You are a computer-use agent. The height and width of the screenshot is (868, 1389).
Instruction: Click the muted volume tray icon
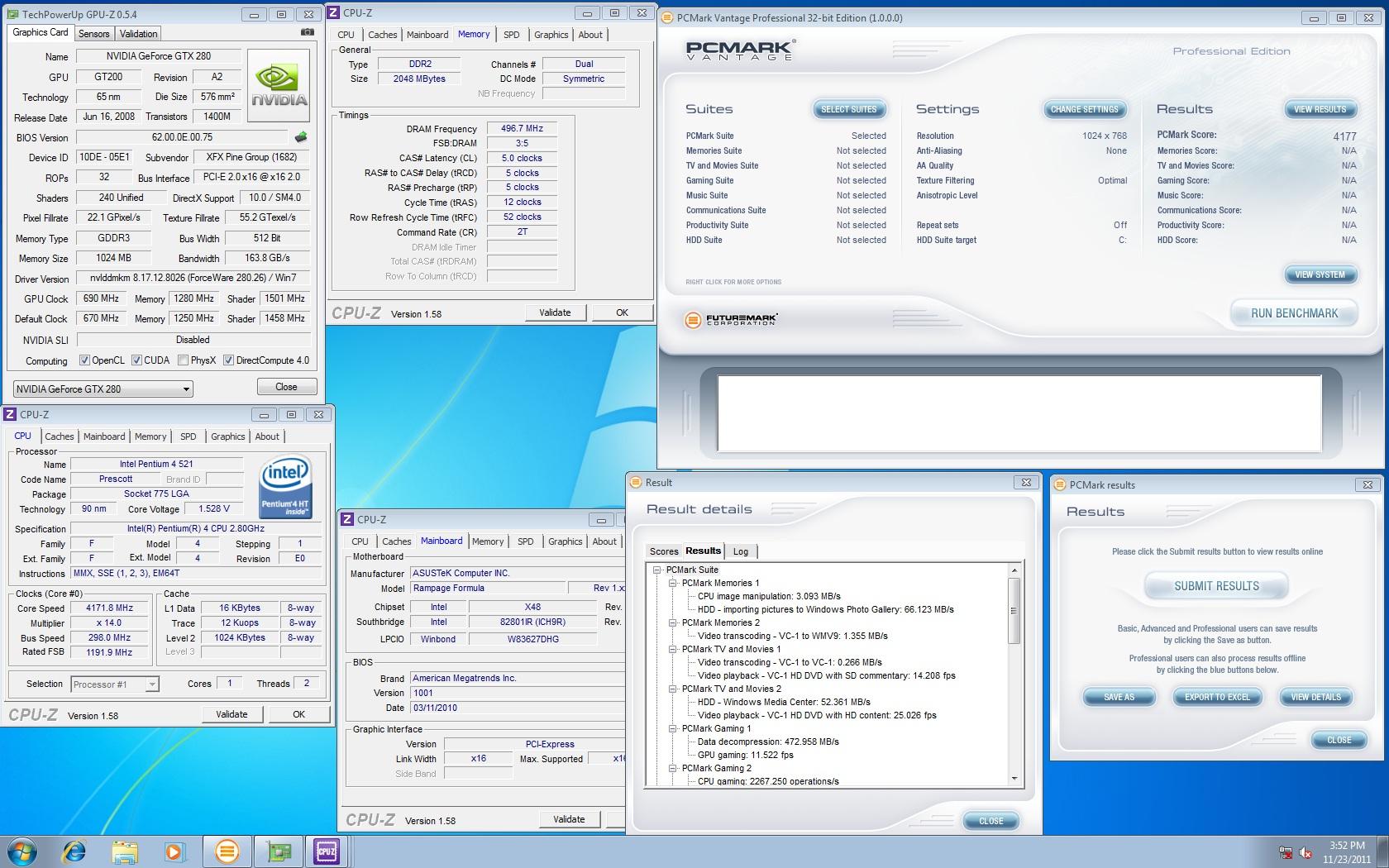pos(1306,852)
